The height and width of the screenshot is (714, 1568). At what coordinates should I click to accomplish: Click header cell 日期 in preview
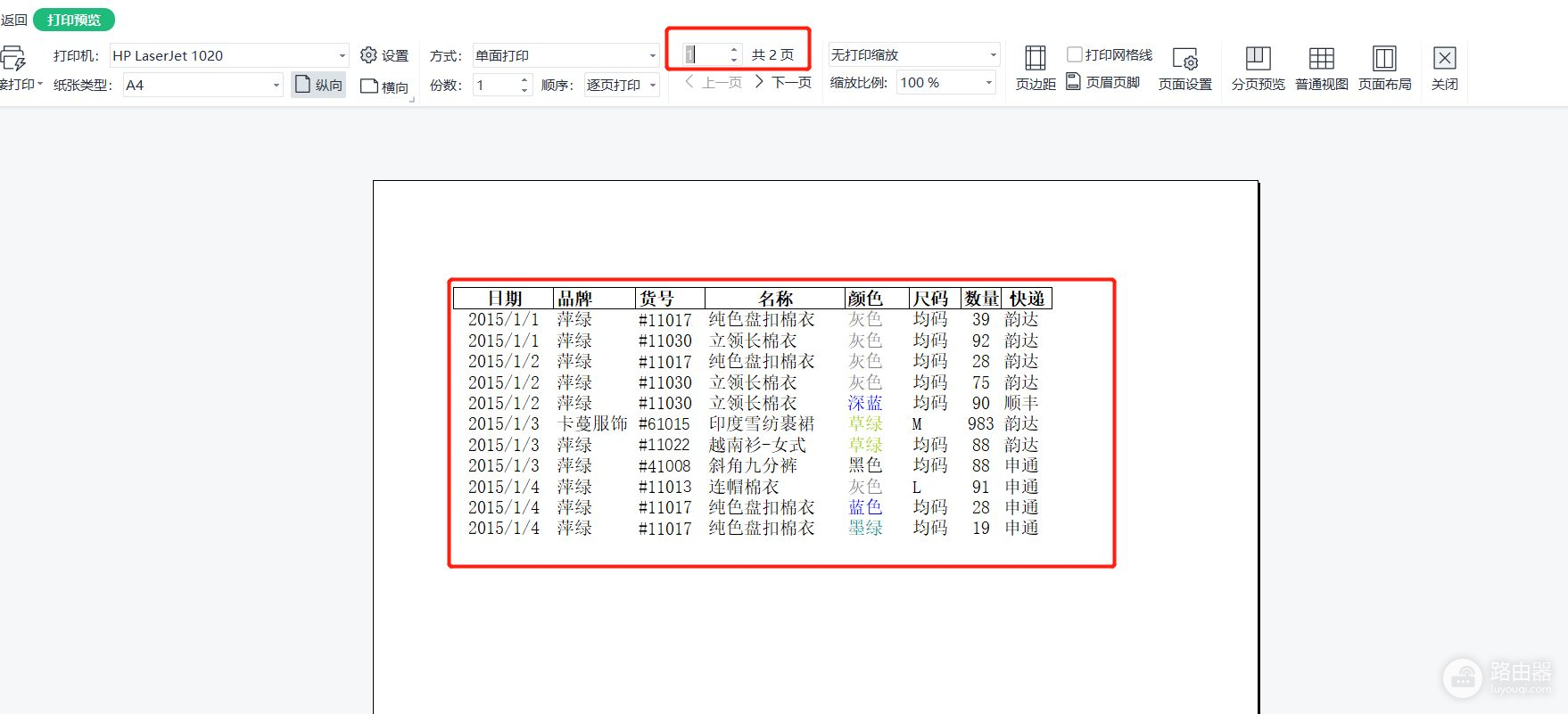[x=504, y=299]
